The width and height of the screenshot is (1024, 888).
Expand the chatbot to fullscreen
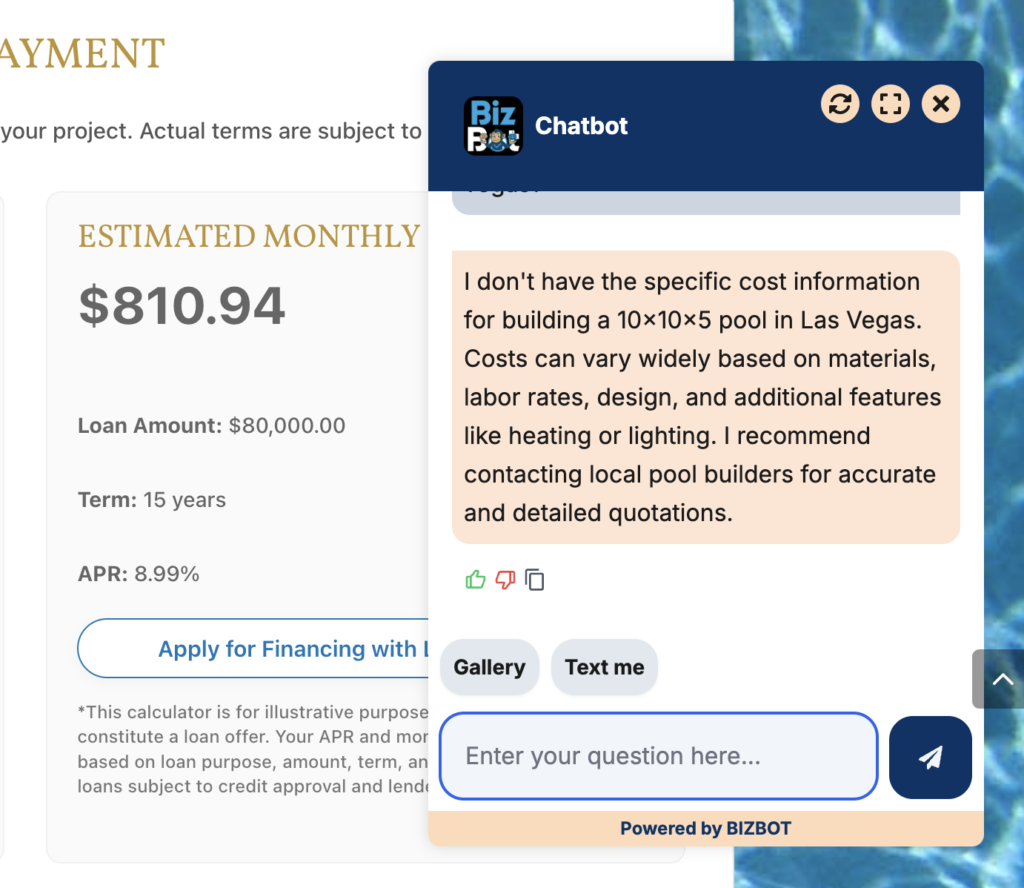coord(890,104)
